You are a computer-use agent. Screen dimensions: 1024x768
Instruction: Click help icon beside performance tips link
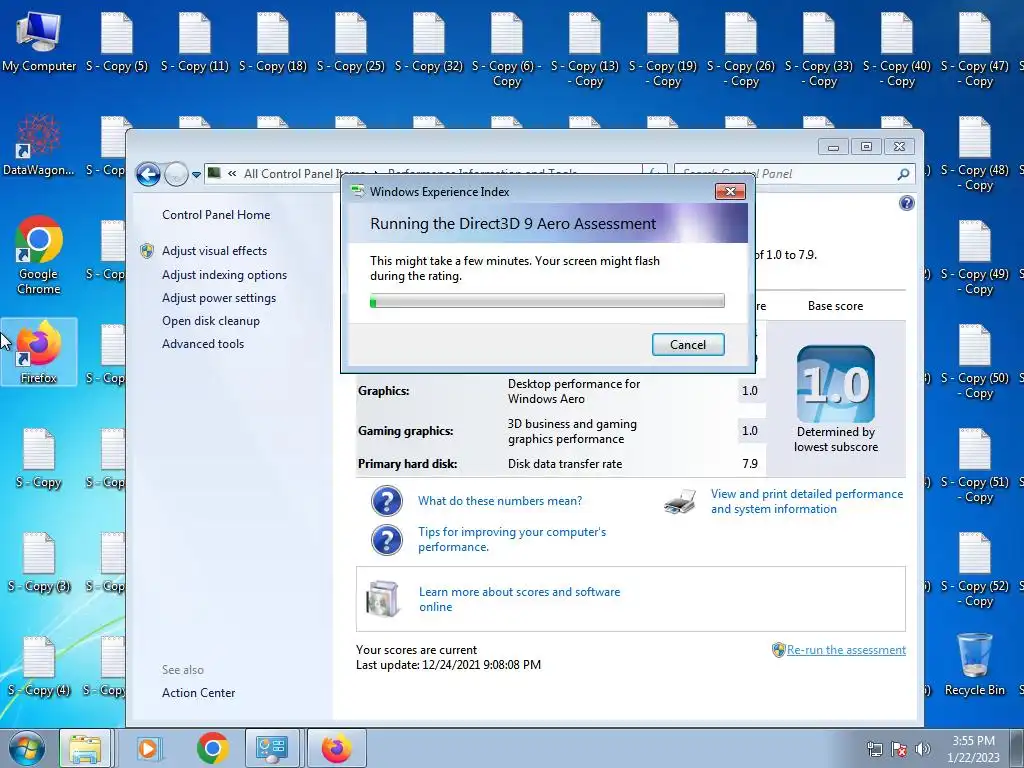click(387, 540)
